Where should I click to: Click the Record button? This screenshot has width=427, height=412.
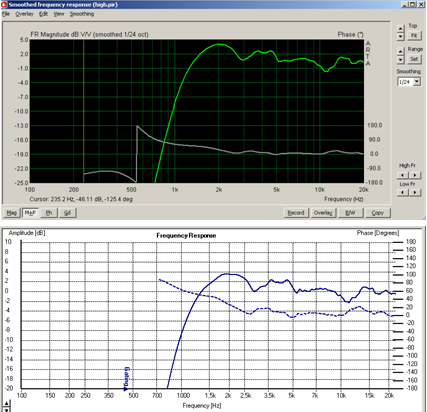(x=296, y=213)
